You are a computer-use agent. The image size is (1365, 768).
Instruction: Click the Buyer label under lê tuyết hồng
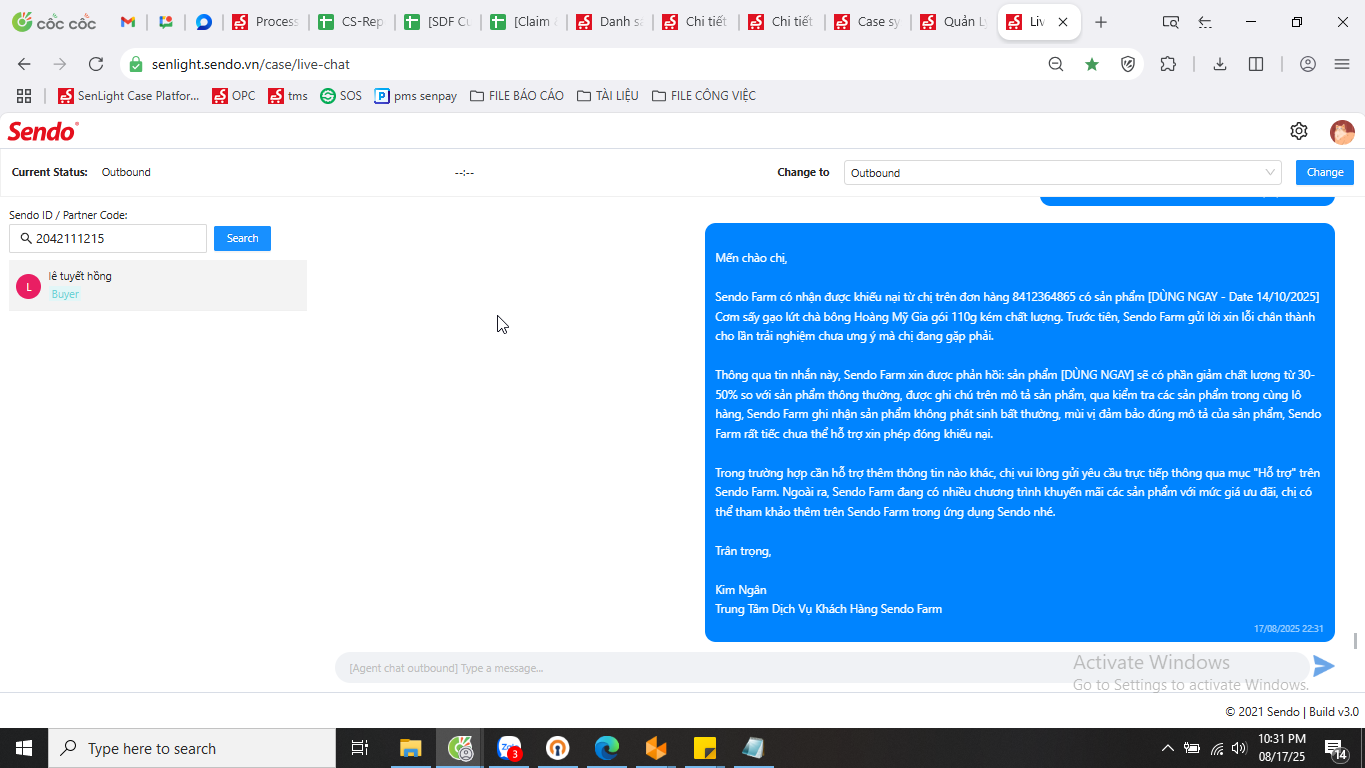pos(65,294)
